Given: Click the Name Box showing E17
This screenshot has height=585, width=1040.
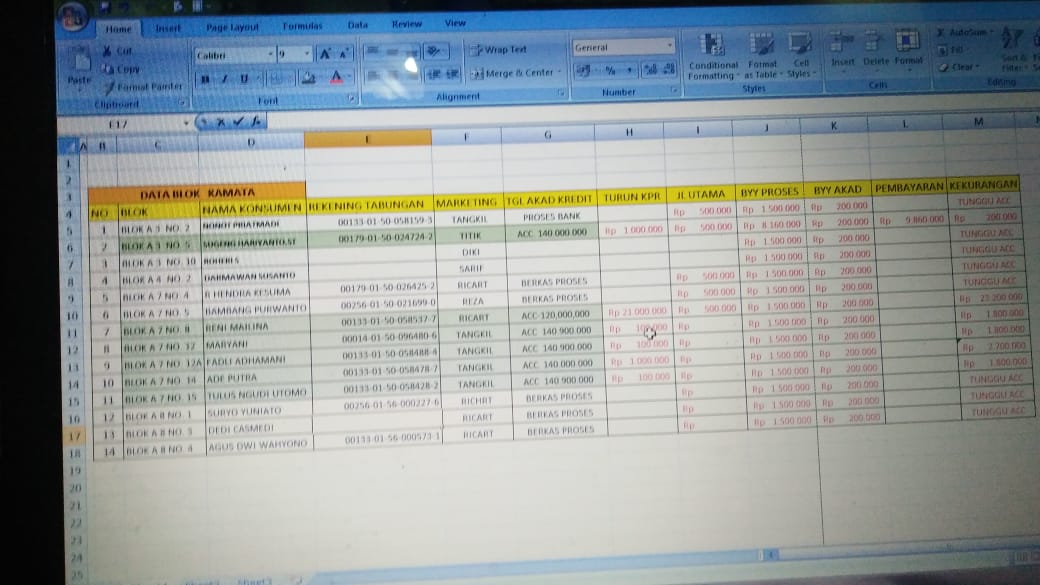Looking at the screenshot, I should pyautogui.click(x=119, y=124).
